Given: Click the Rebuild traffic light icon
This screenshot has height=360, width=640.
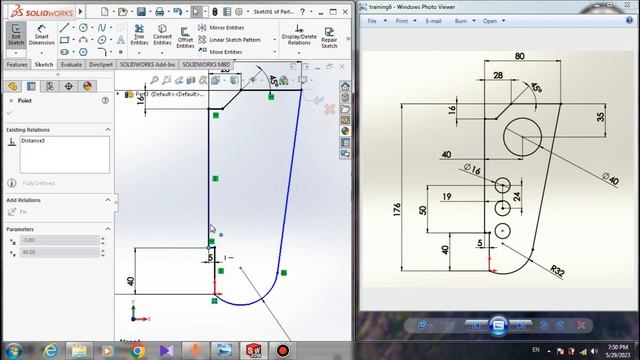Looking at the screenshot, I should pyautogui.click(x=215, y=12).
